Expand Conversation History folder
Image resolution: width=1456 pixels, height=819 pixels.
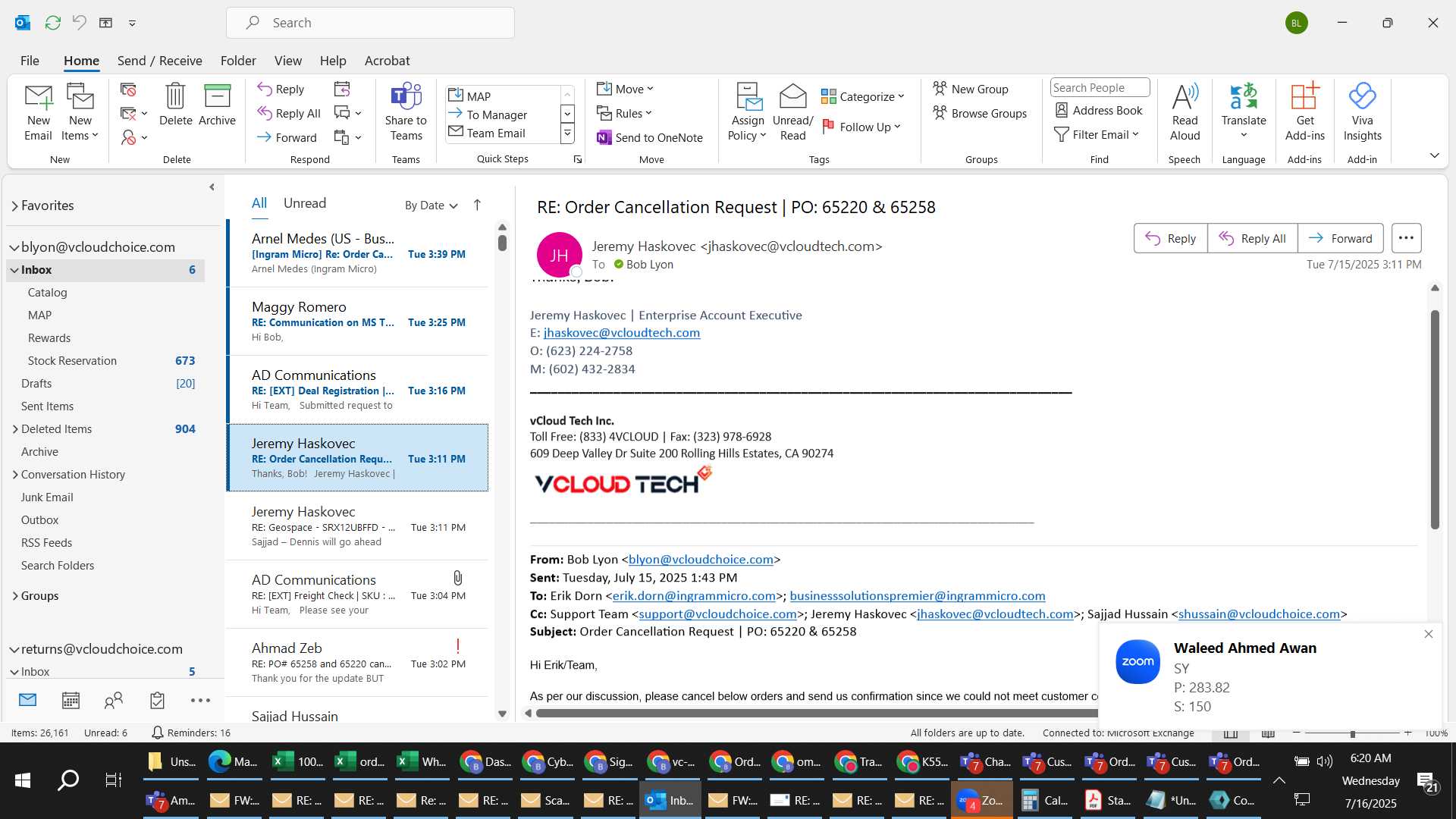point(14,475)
